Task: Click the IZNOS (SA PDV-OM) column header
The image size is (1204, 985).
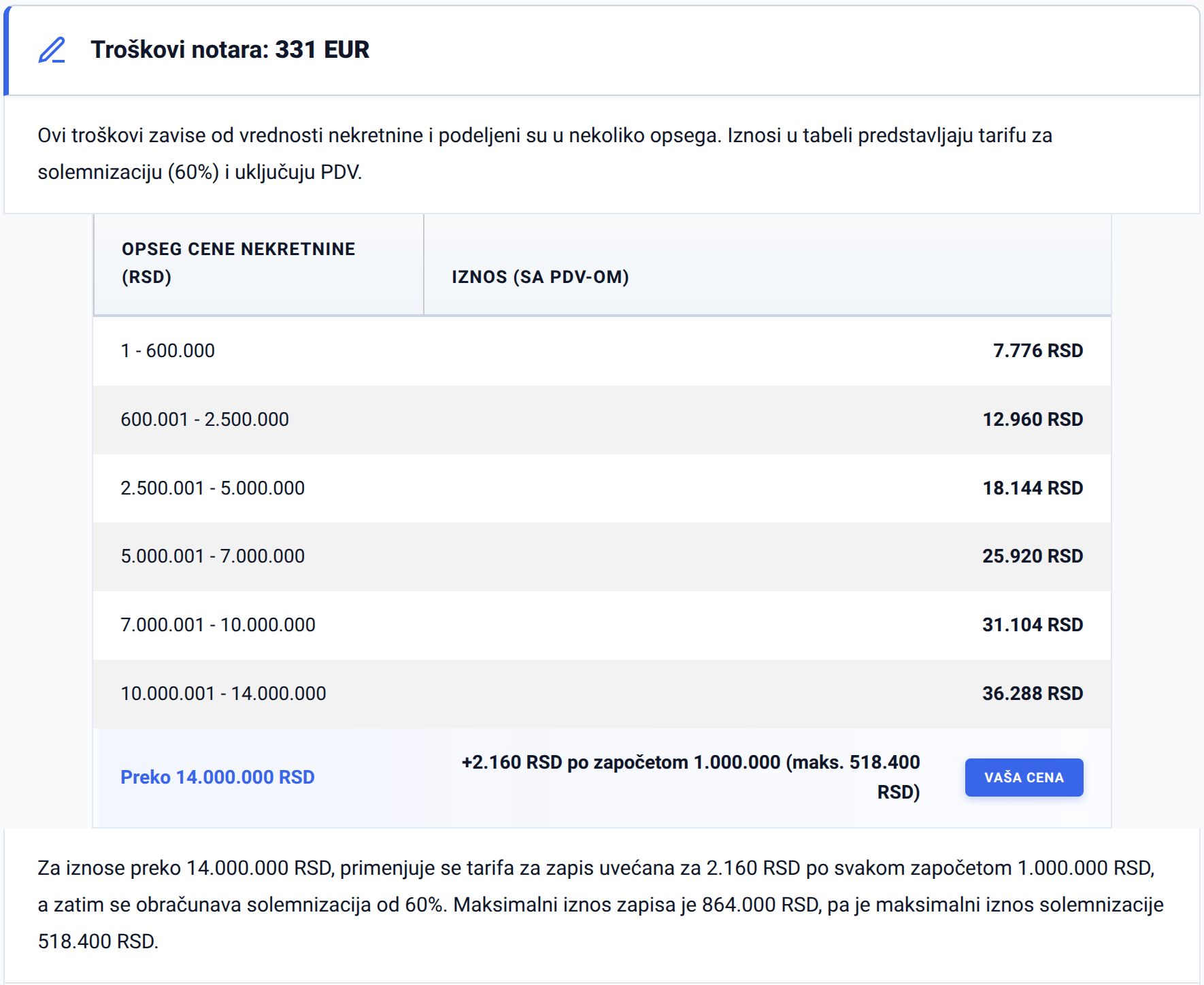Action: coord(540,277)
